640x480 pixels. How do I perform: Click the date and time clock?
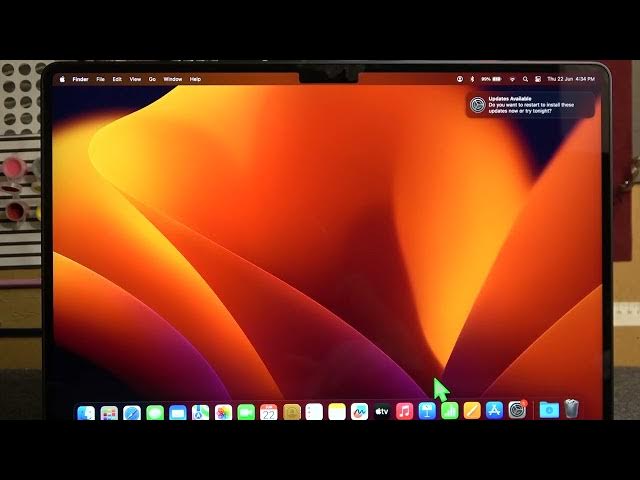571,79
